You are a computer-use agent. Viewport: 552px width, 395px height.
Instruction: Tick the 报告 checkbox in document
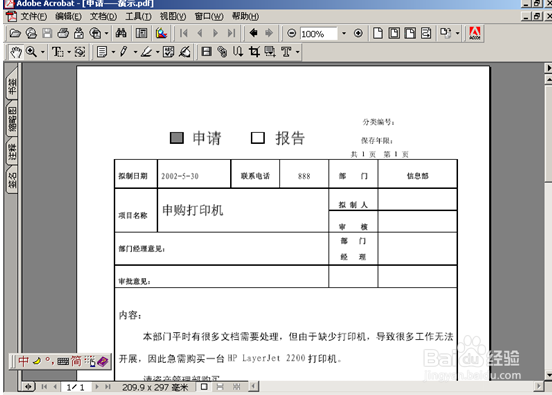click(258, 138)
